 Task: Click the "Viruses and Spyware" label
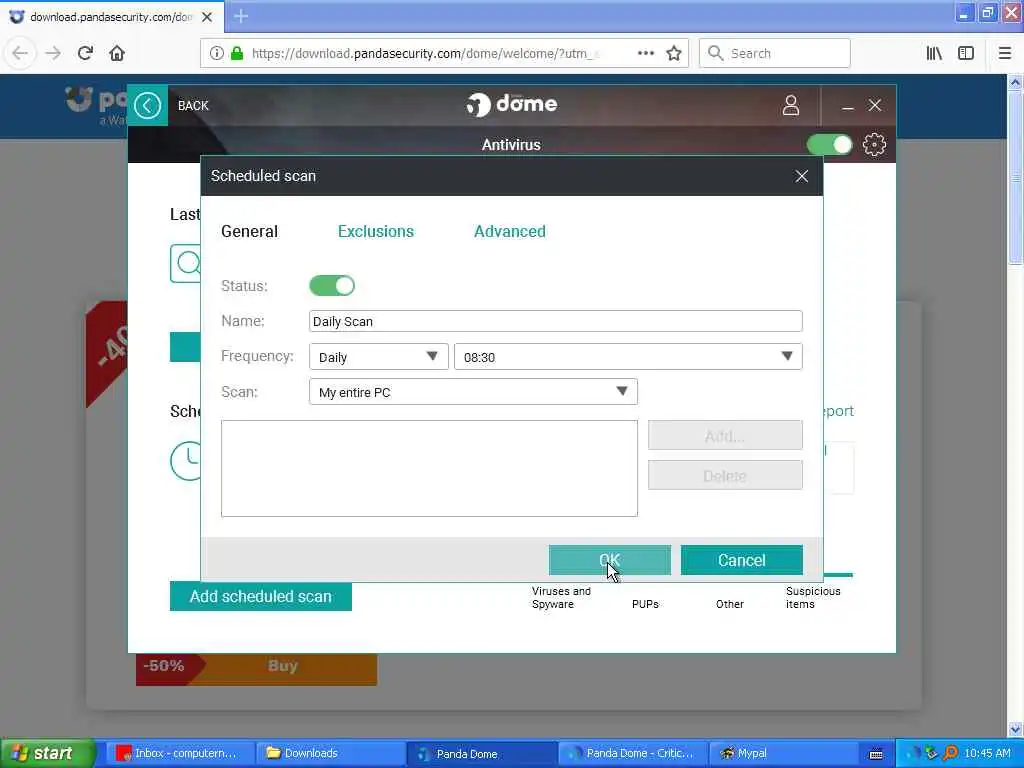tap(561, 598)
